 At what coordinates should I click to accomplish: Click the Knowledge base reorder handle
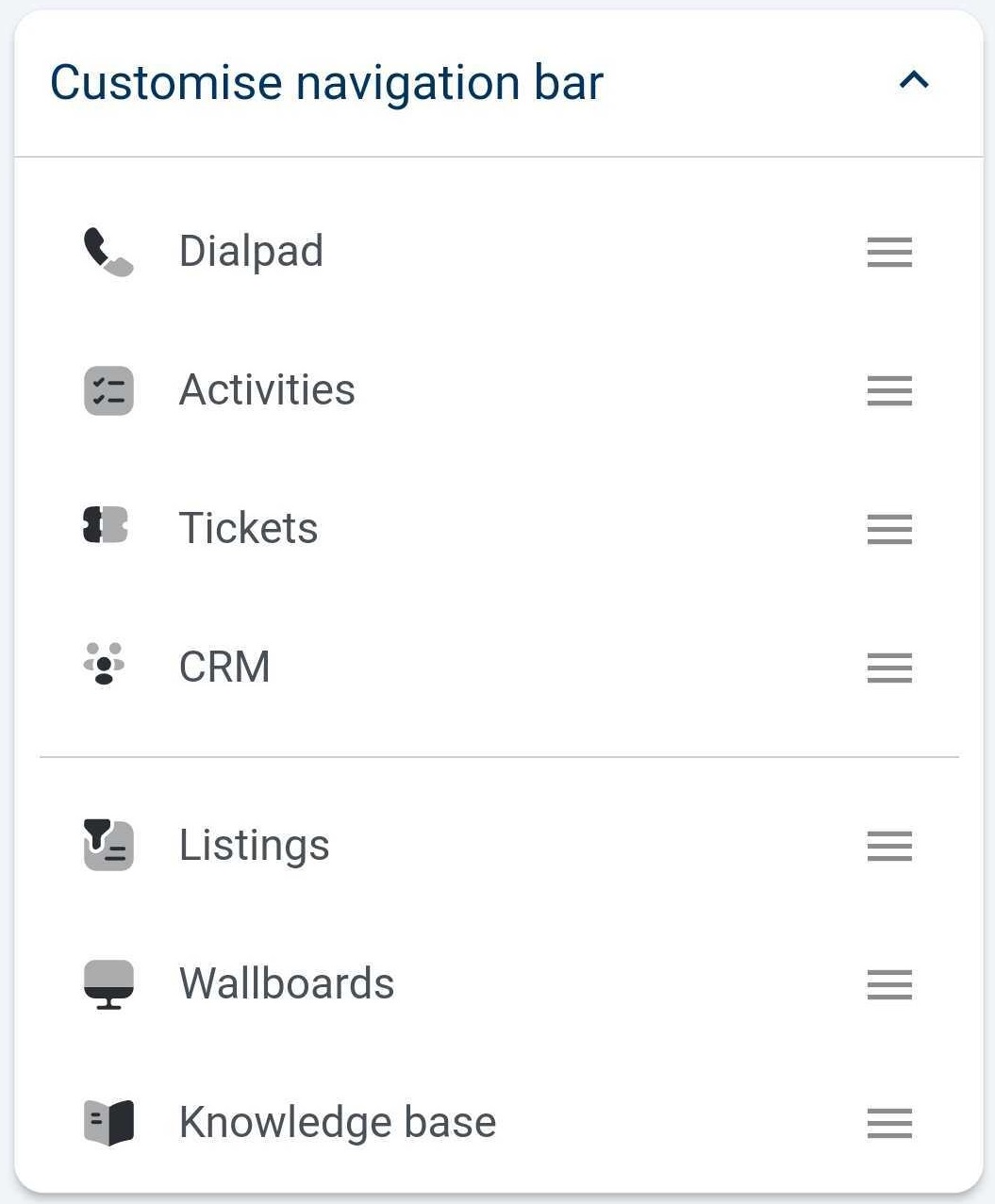point(888,1122)
